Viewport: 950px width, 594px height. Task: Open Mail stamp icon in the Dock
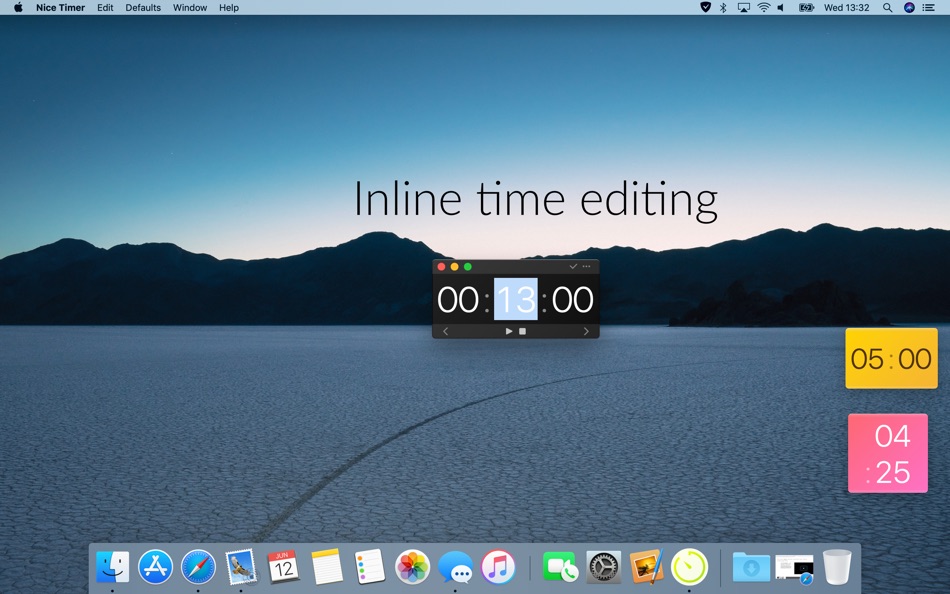(241, 567)
